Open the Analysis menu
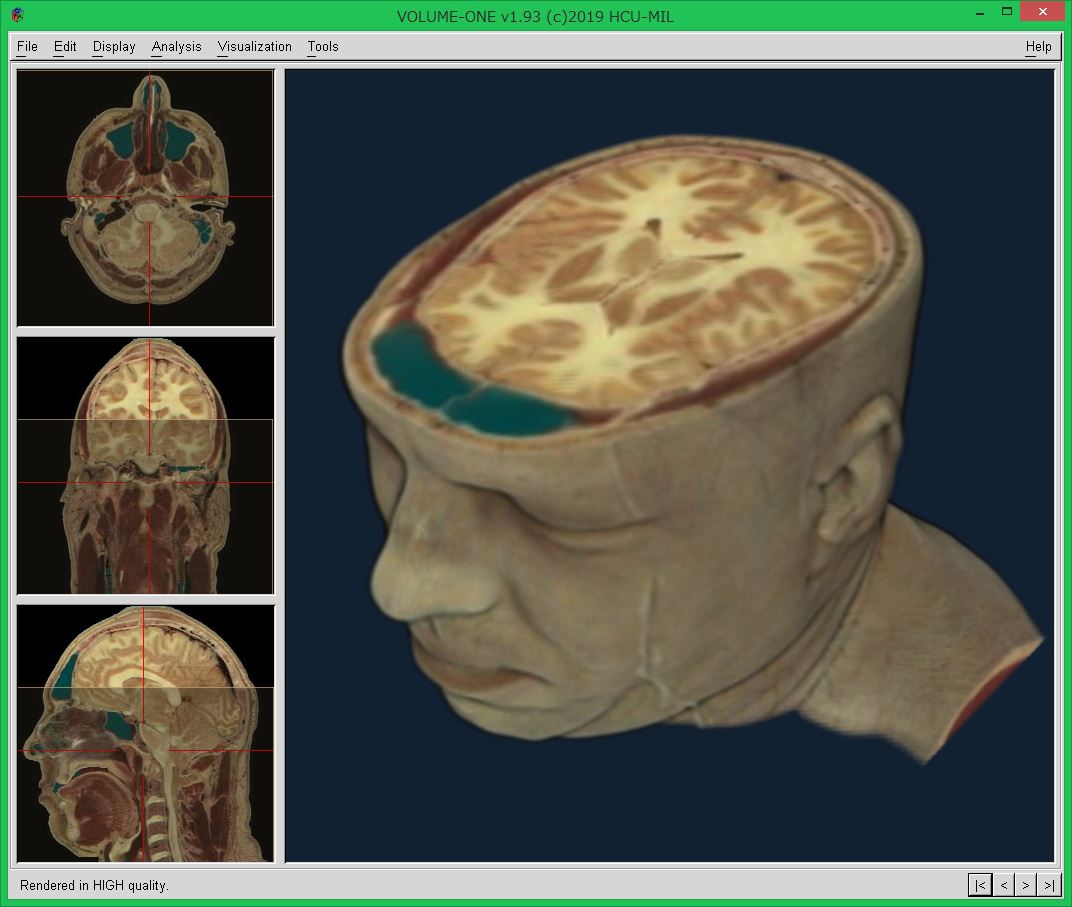 pos(176,46)
